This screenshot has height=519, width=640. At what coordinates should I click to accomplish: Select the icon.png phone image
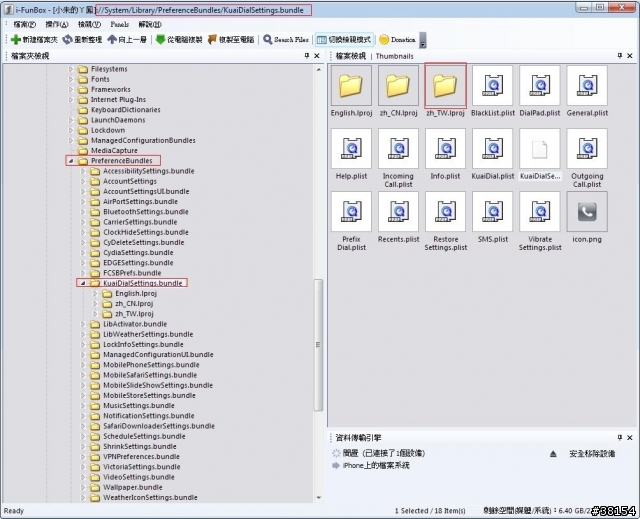587,212
